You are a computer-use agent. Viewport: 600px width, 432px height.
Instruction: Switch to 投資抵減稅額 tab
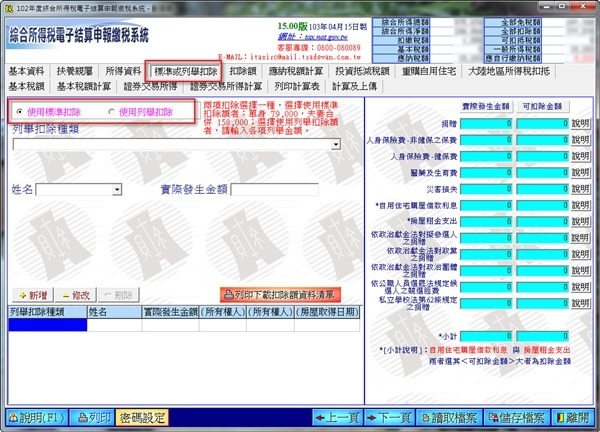tap(362, 71)
